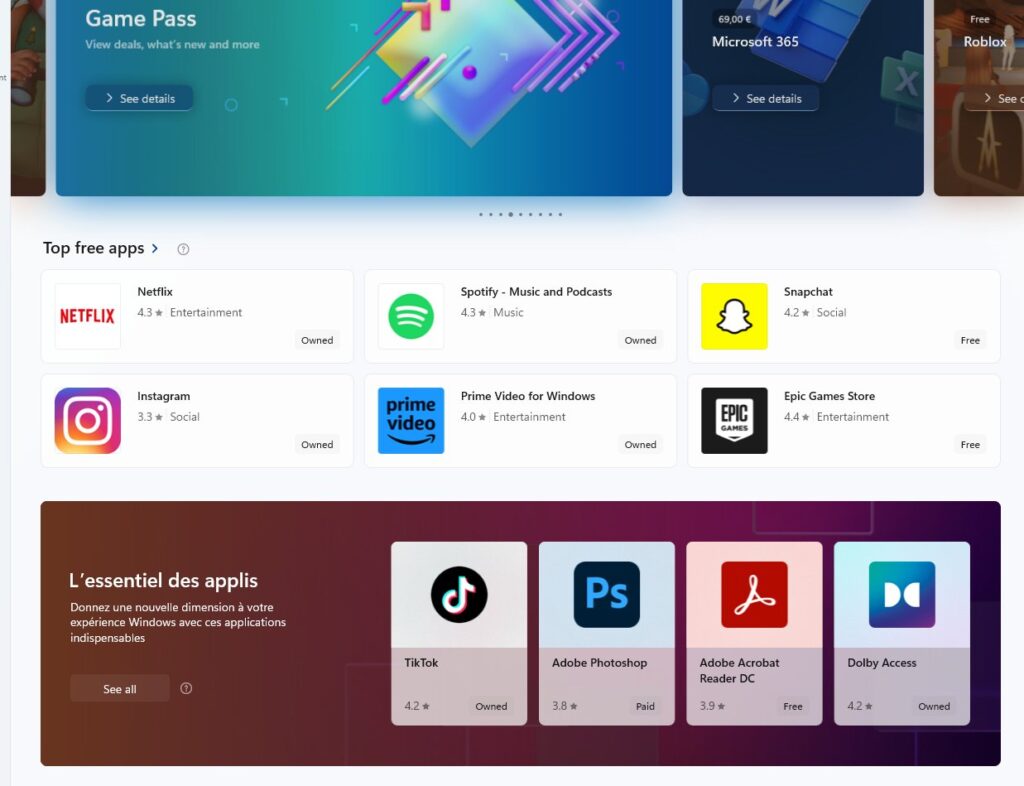Select a carousel navigation dot below the banner
The height and width of the screenshot is (786, 1024).
click(510, 214)
